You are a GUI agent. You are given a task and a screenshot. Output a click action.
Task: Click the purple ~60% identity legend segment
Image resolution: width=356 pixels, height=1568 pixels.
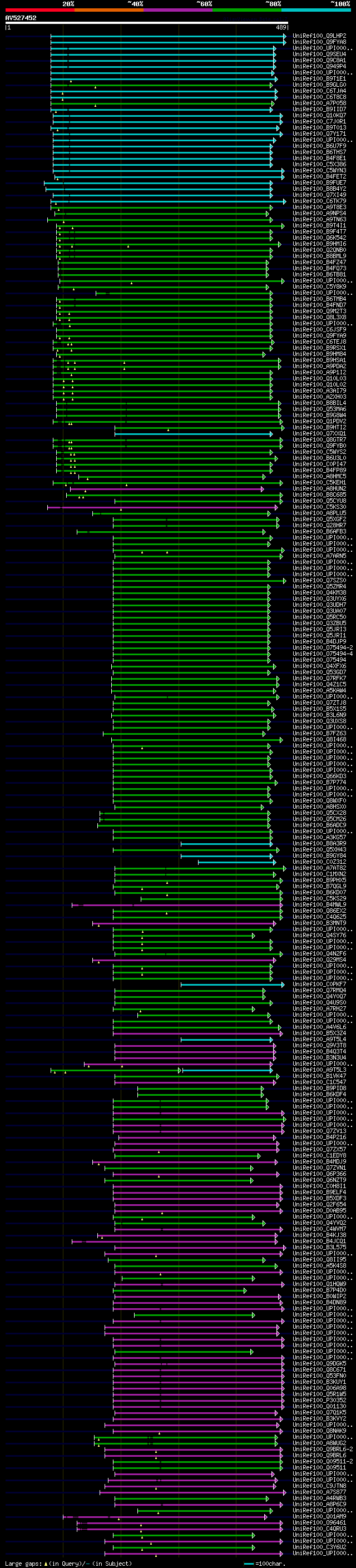click(x=177, y=10)
